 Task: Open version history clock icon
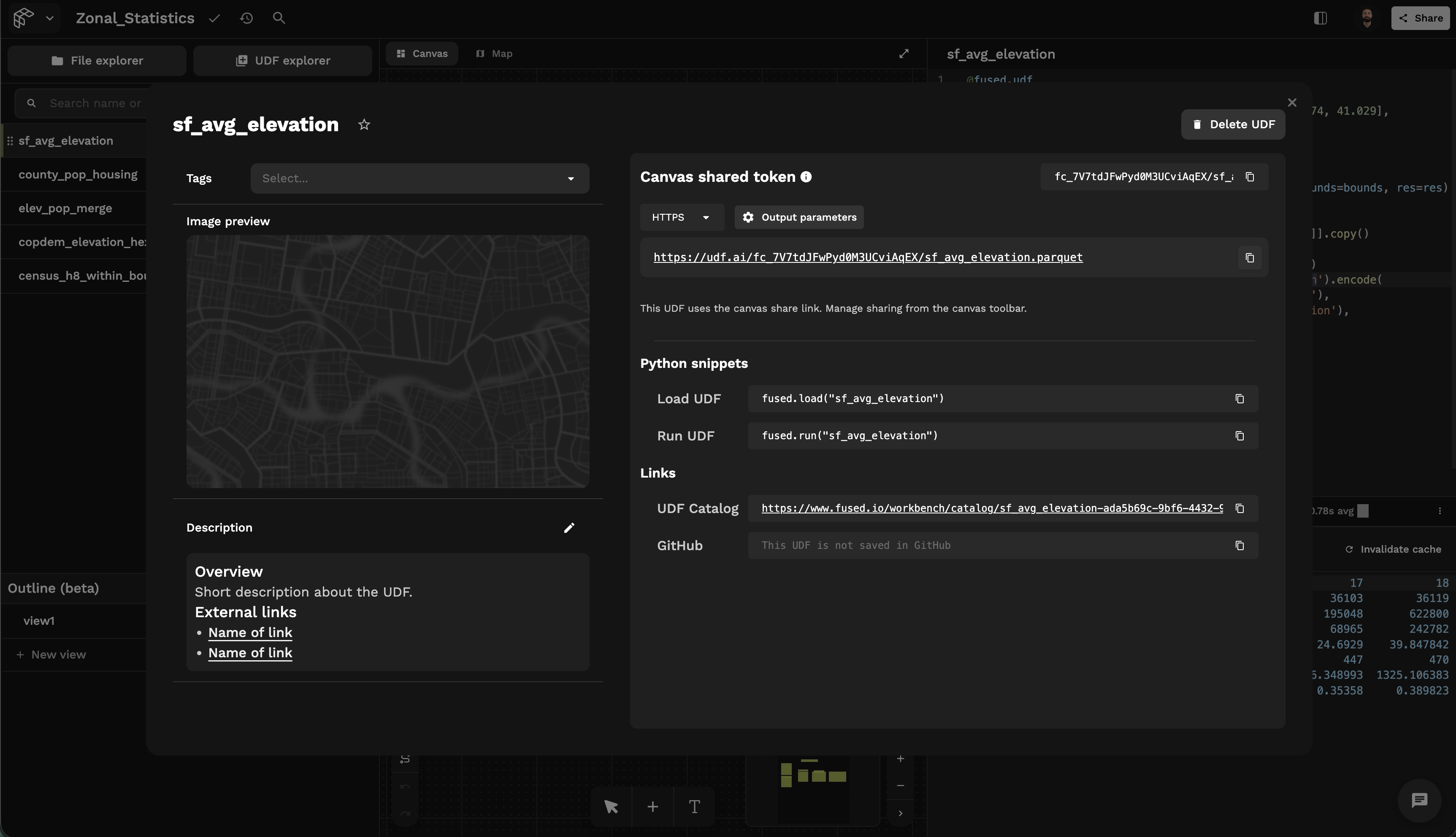[247, 19]
